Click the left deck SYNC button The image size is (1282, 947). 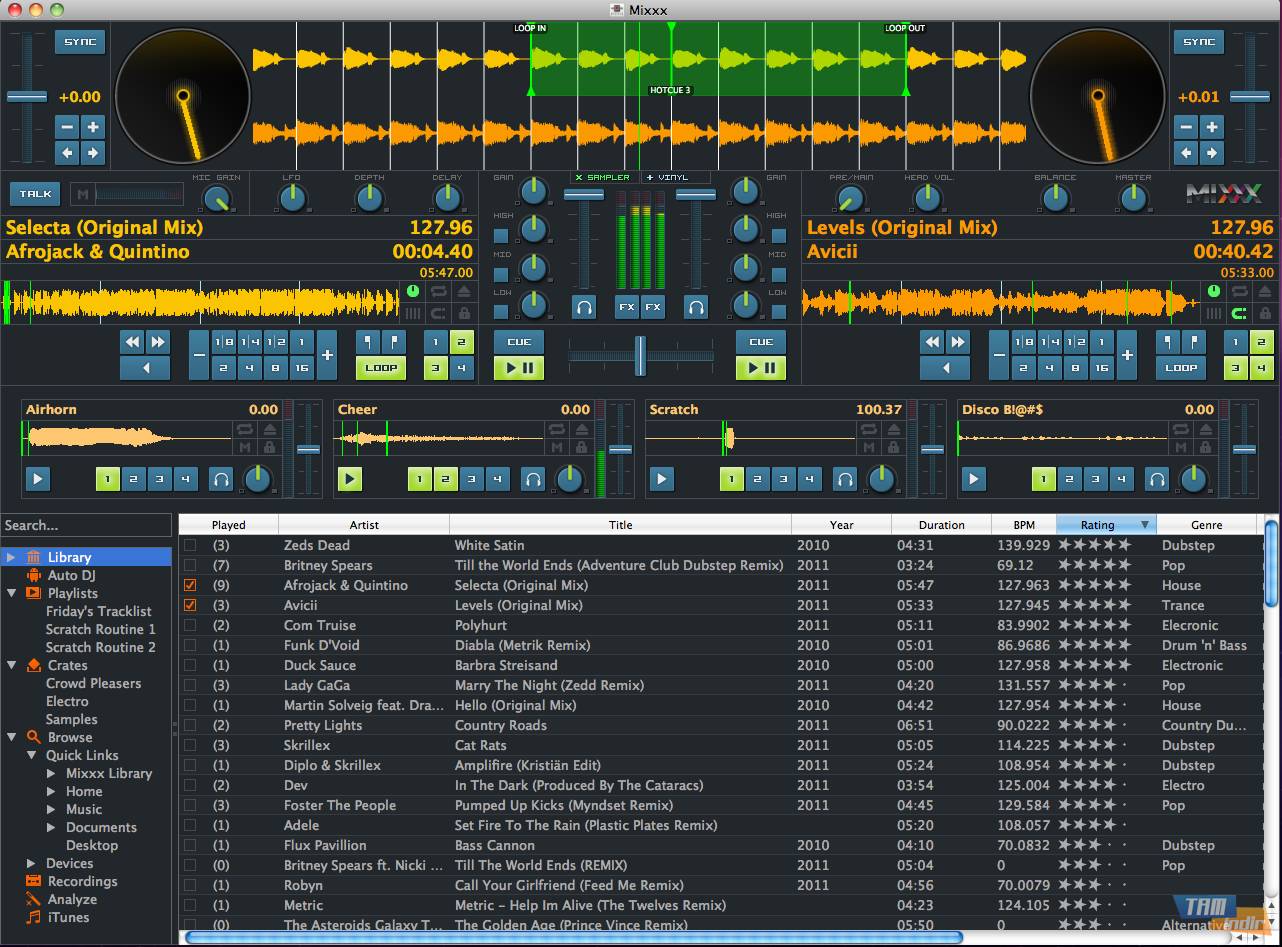click(x=80, y=42)
